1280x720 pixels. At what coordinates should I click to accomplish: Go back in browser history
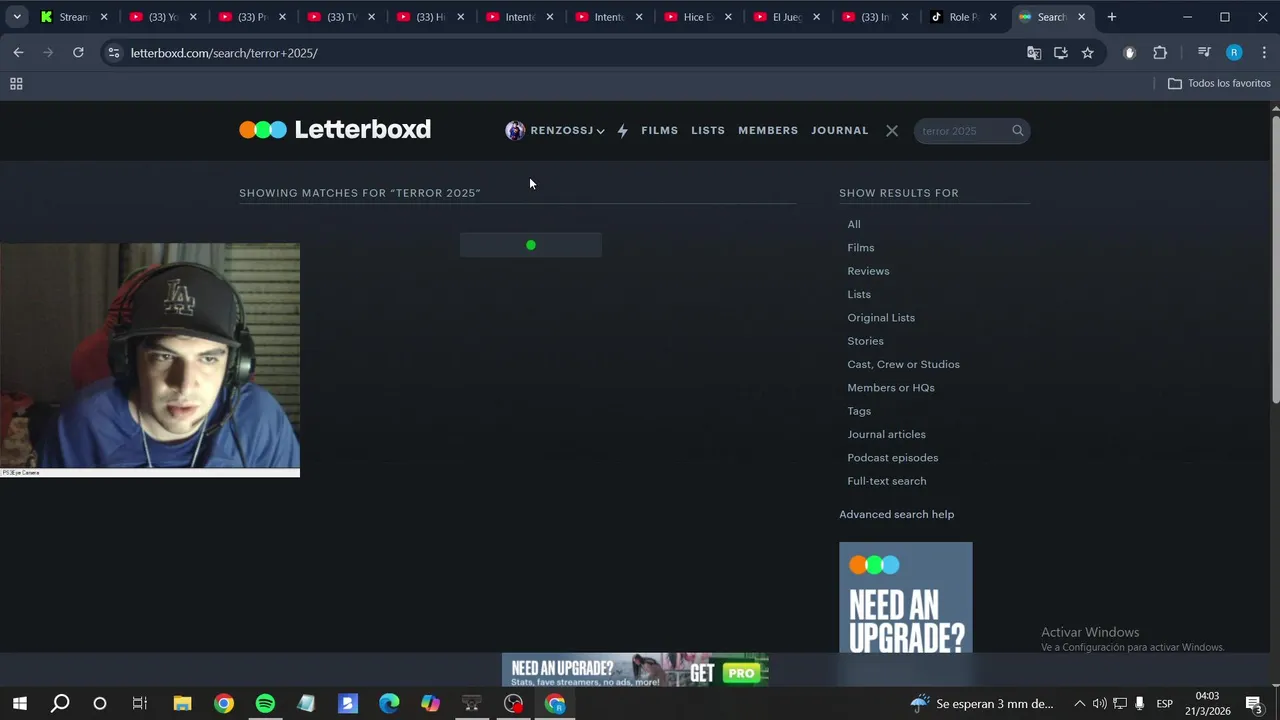click(x=18, y=53)
